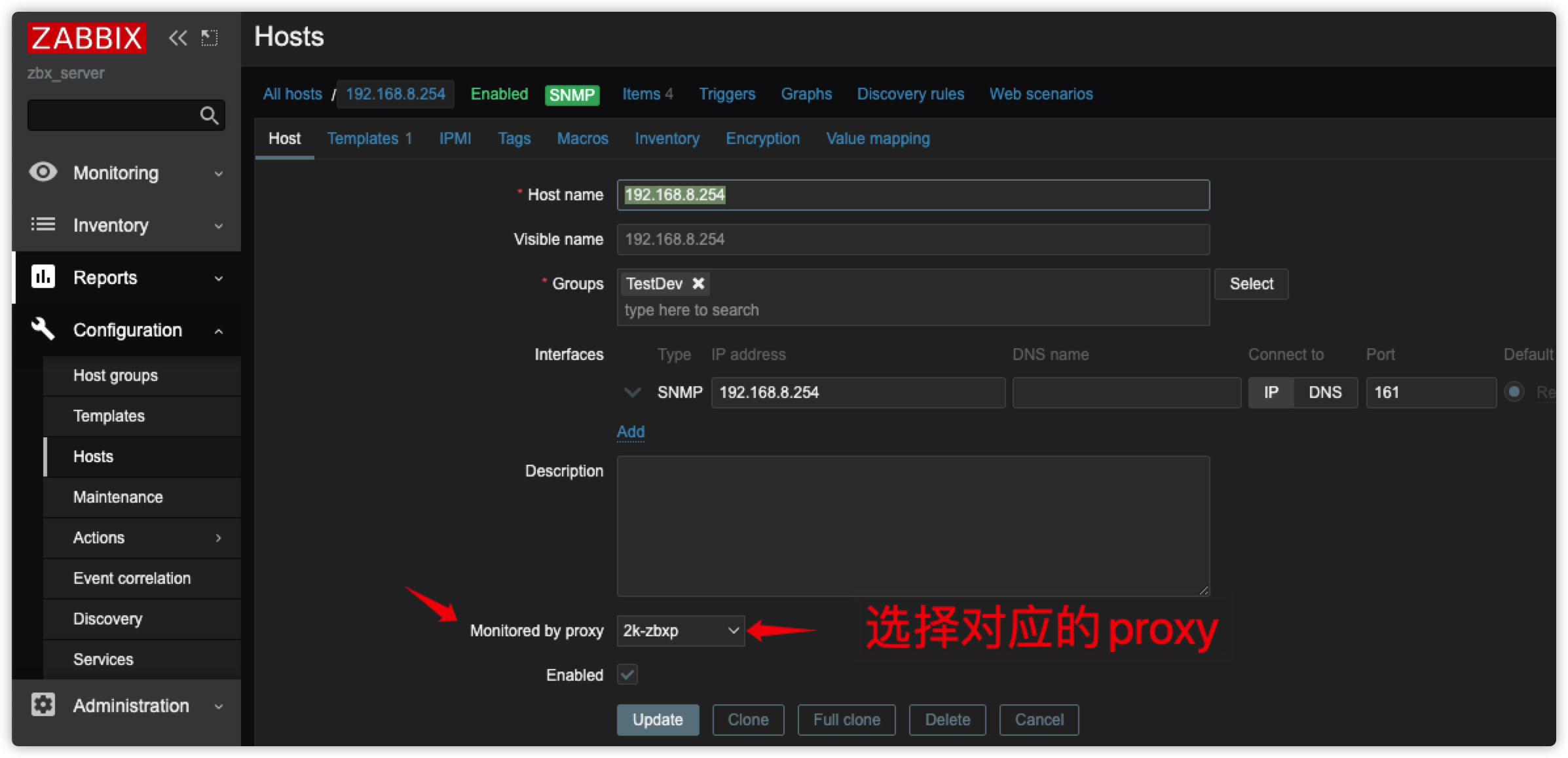
Task: Open Host groups in sidebar
Action: (142, 375)
